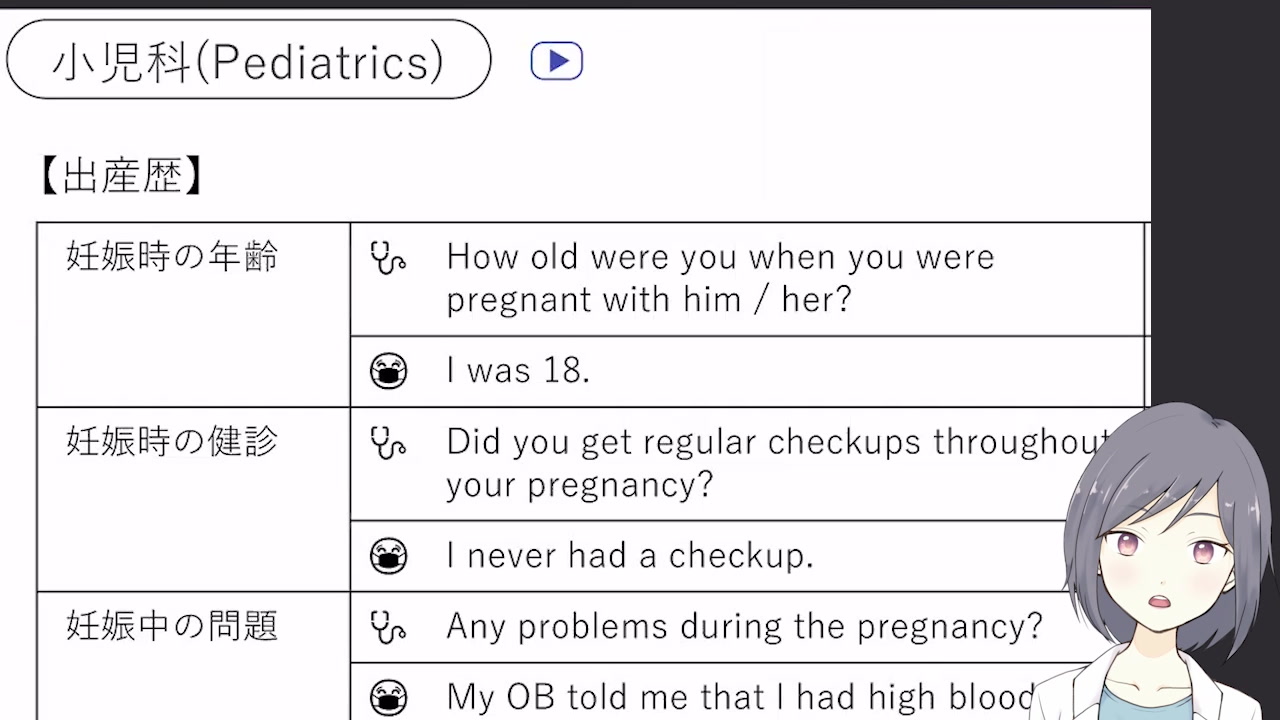Click "Any problems during the pregnancy?" question text

pyautogui.click(x=744, y=627)
